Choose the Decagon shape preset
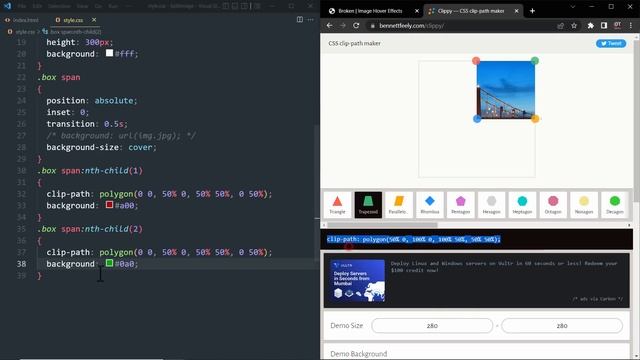 pos(615,204)
